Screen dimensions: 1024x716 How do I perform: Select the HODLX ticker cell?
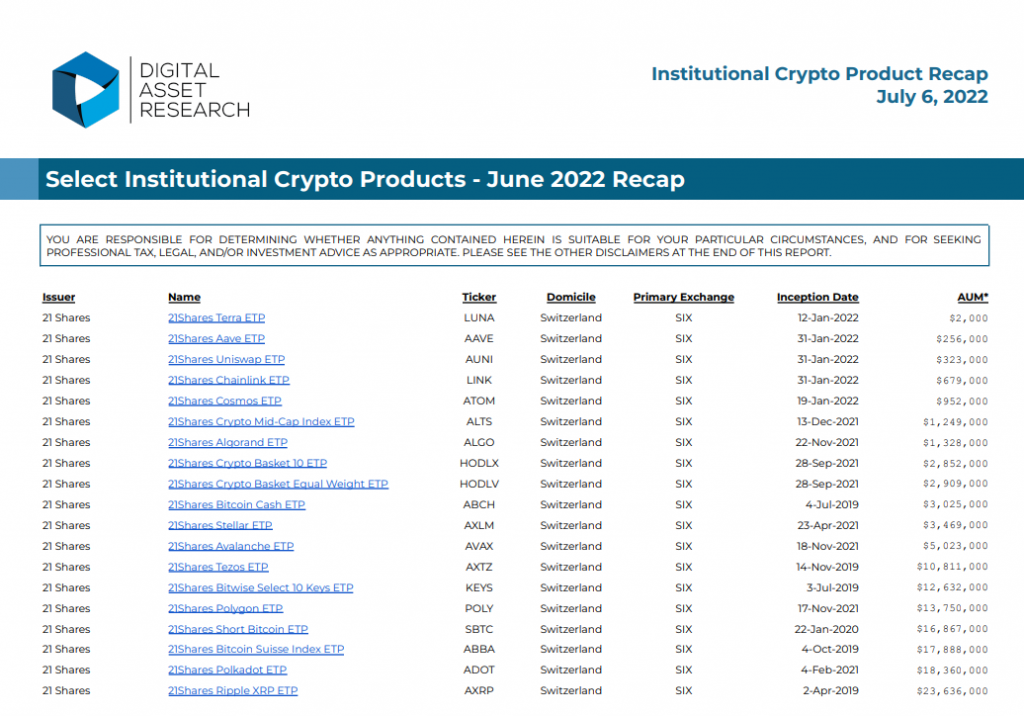coord(479,463)
